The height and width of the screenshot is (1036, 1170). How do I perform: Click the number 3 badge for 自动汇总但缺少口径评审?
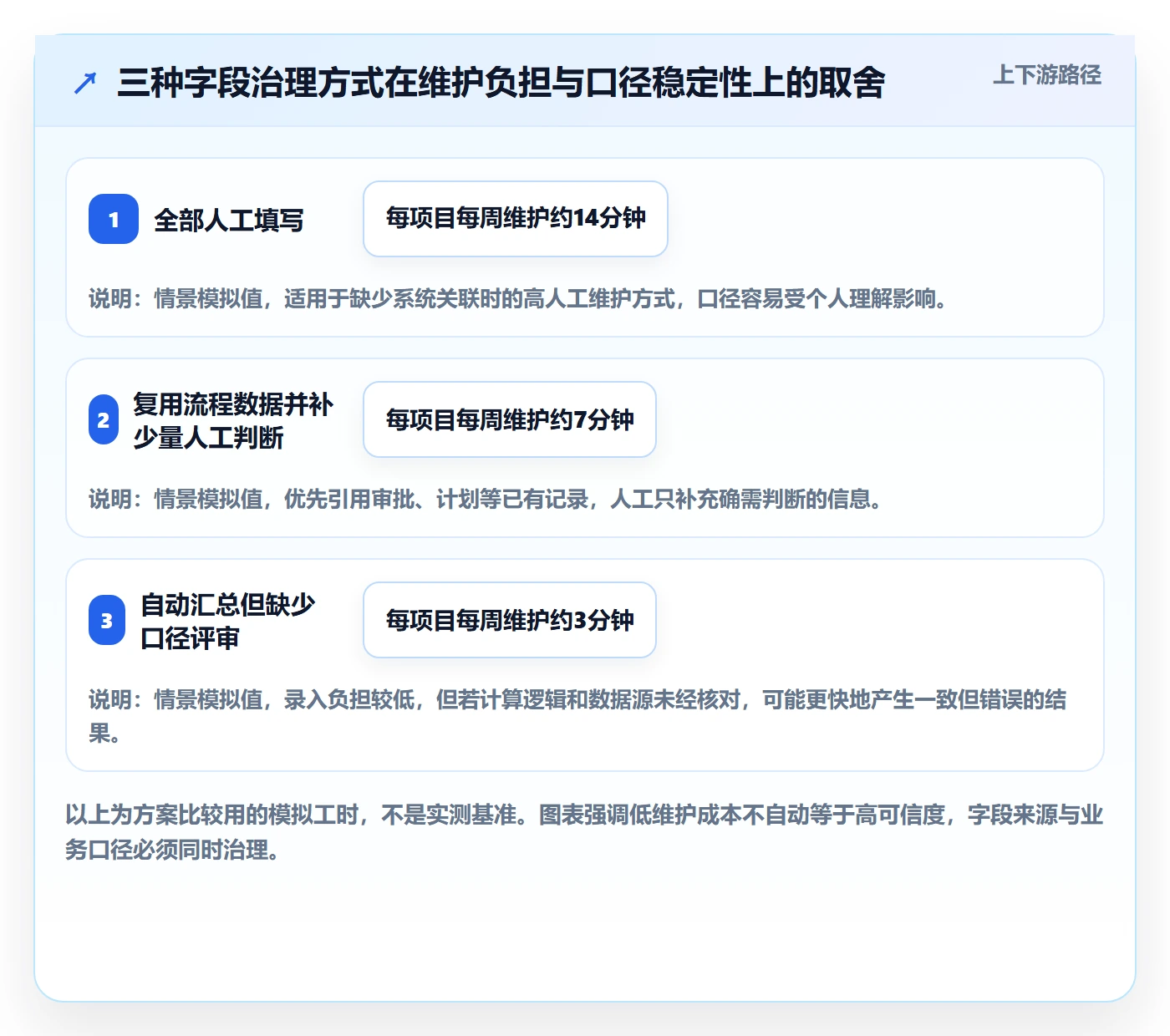click(x=107, y=620)
